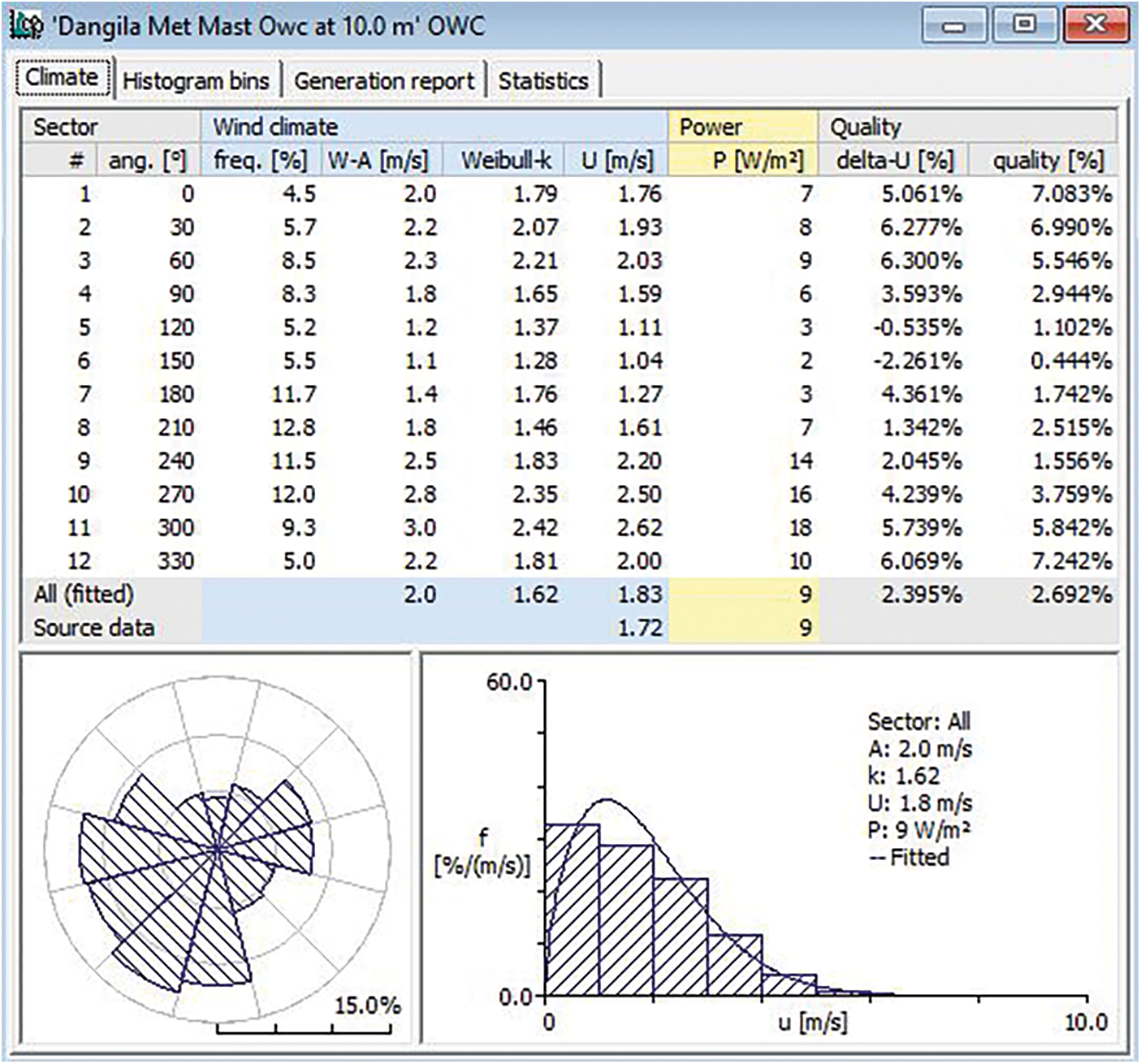The height and width of the screenshot is (1064, 1141).
Task: Click the freq. [%] column header
Action: pos(260,161)
